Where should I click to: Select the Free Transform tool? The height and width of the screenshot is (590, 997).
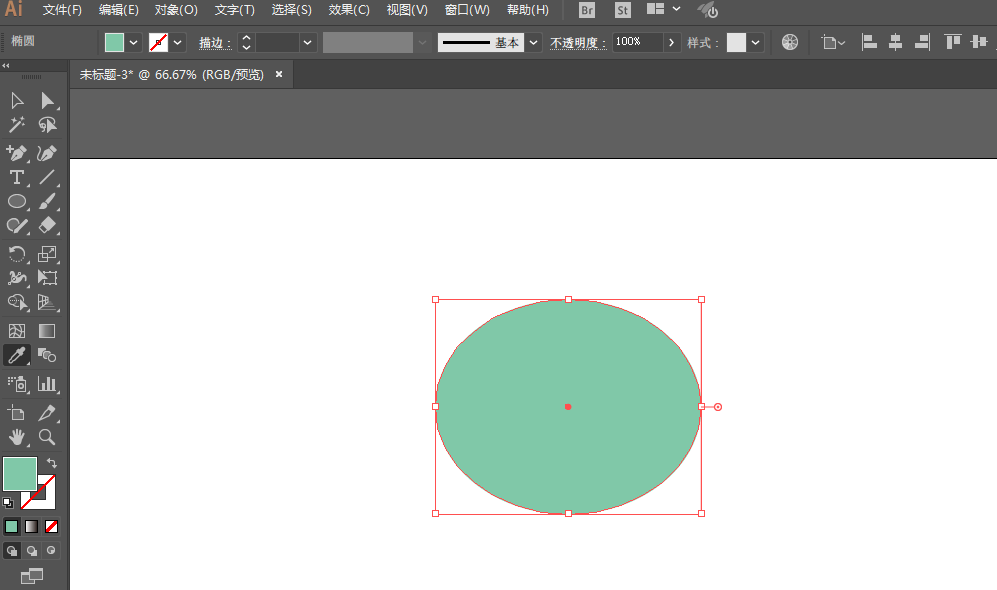click(x=47, y=278)
